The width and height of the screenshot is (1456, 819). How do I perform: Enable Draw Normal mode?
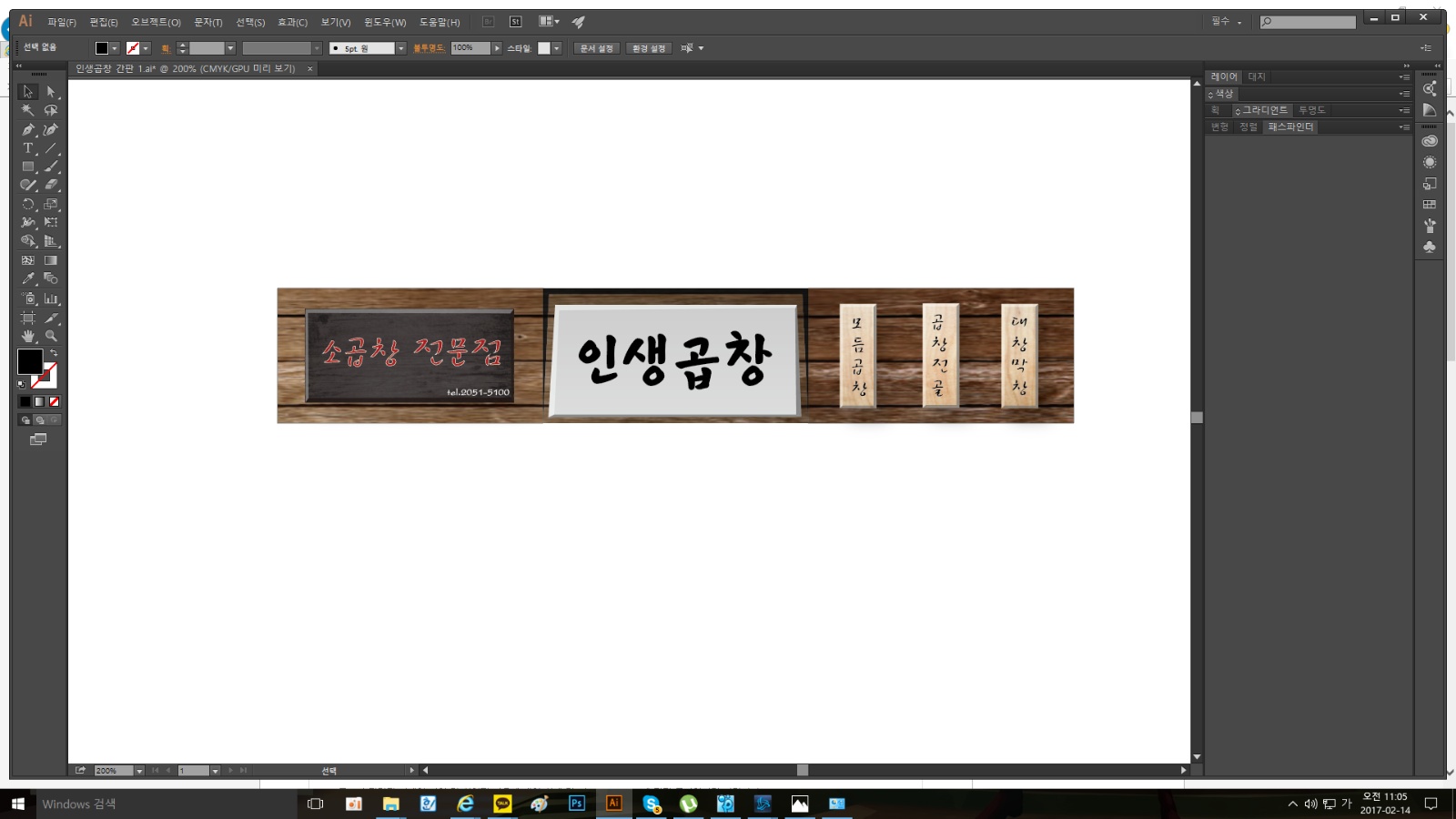[25, 420]
